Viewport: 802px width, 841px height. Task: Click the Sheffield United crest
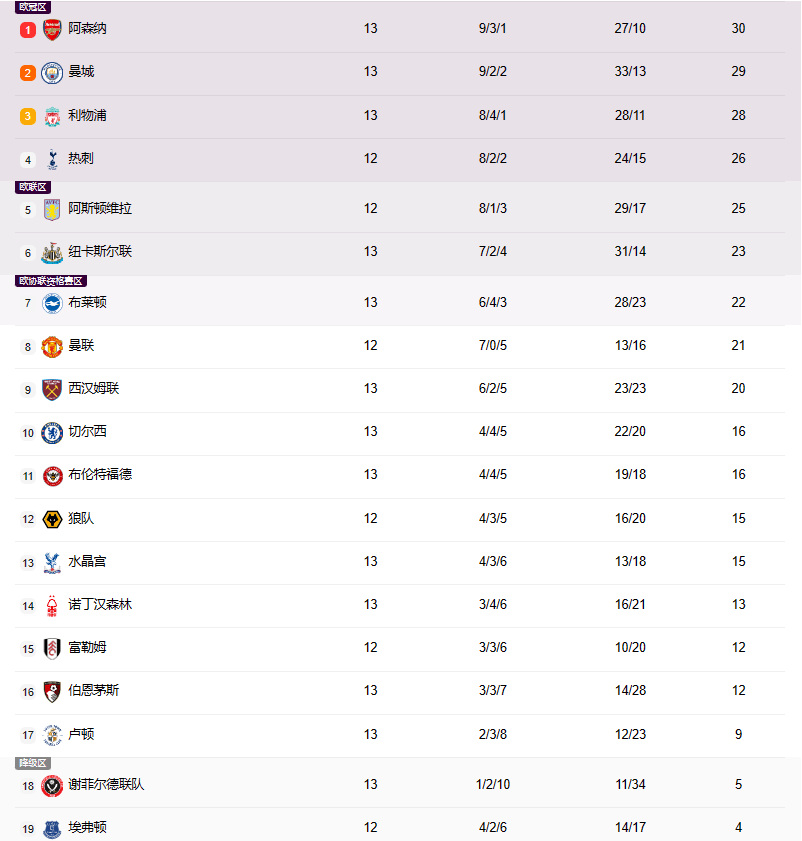pos(52,786)
